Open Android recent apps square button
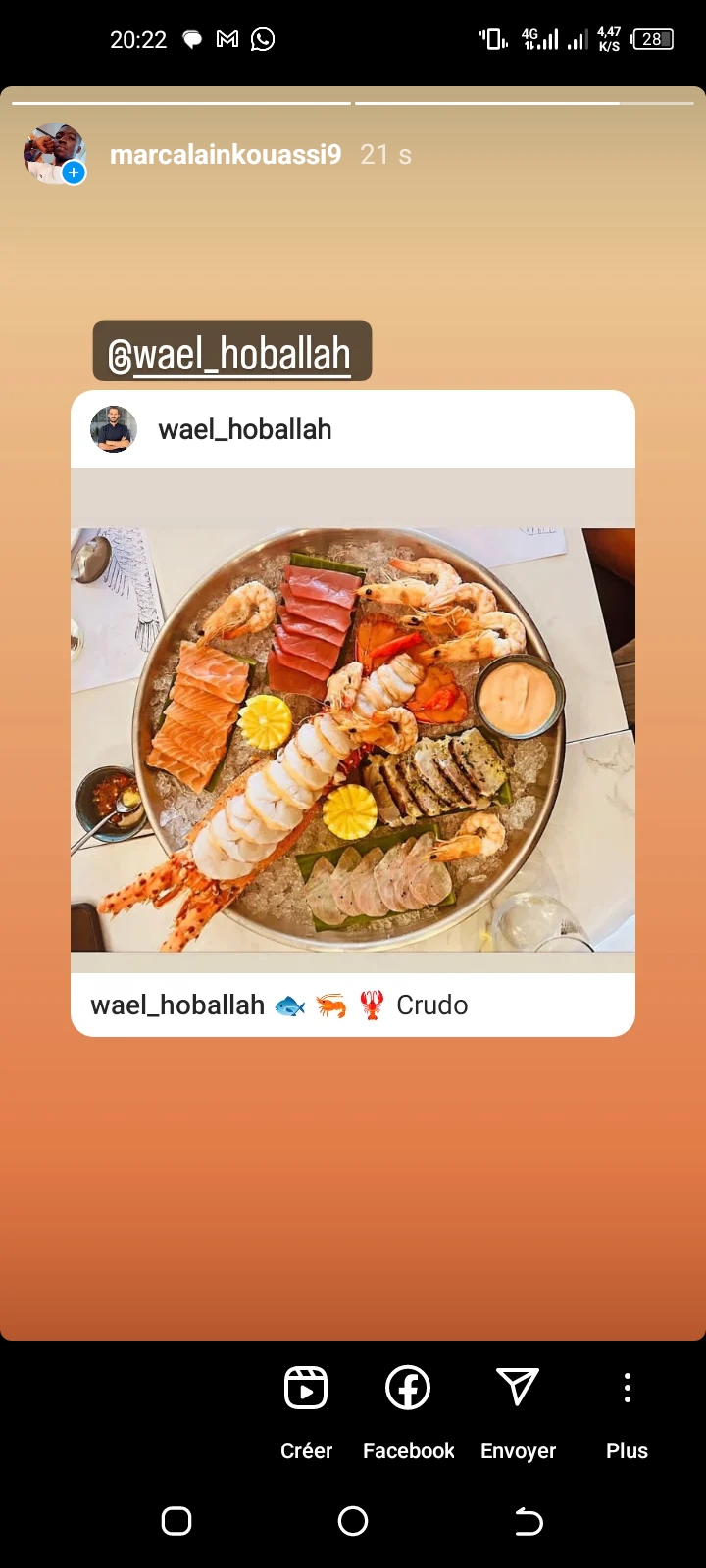 pos(176,1521)
